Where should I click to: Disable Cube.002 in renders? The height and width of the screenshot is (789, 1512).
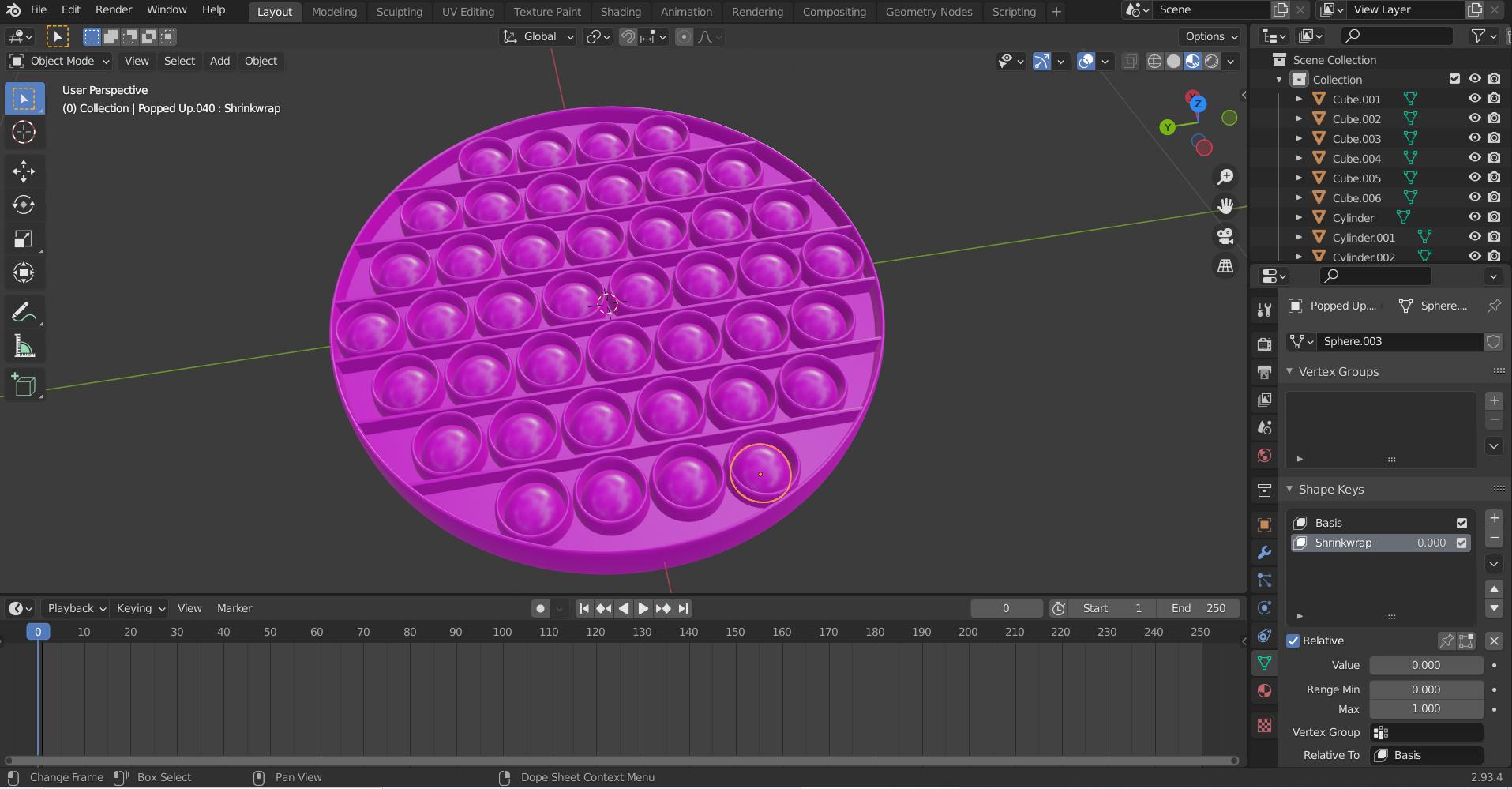(x=1494, y=118)
